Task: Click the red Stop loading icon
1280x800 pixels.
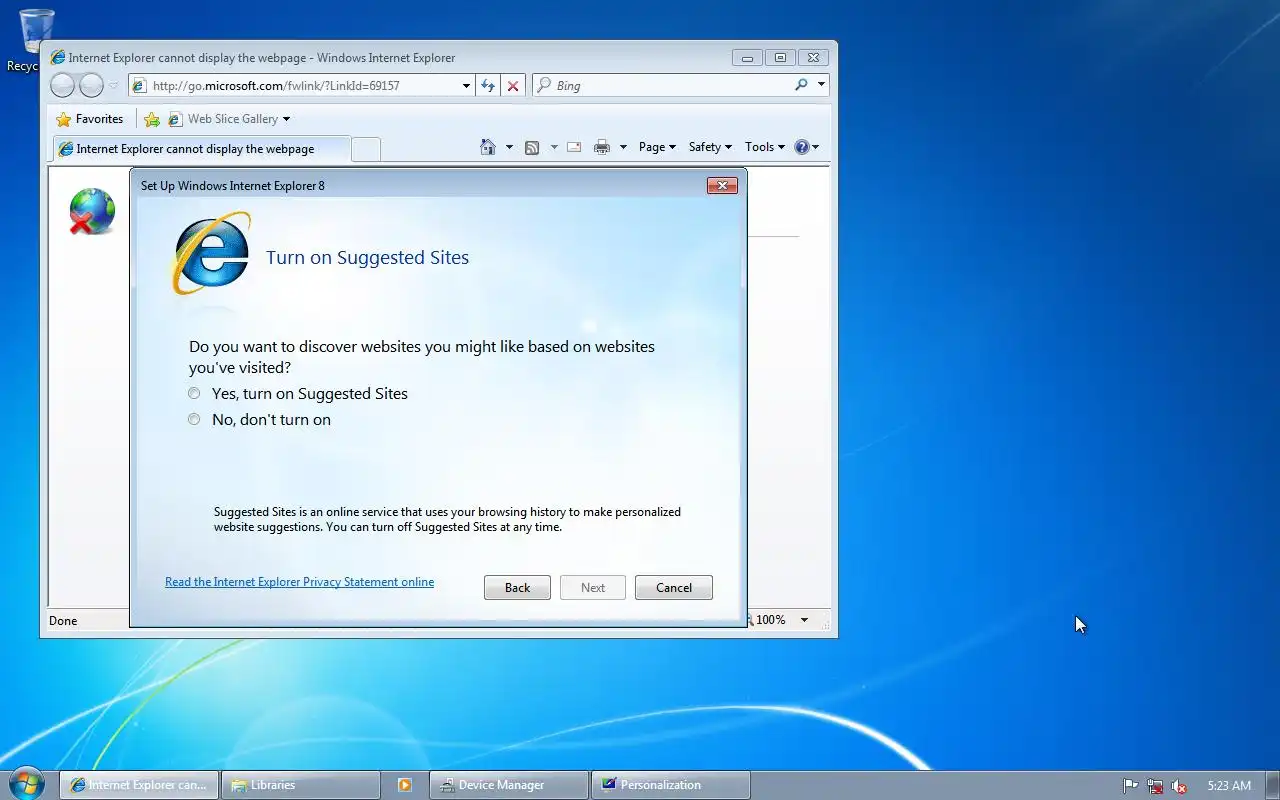Action: tap(513, 85)
